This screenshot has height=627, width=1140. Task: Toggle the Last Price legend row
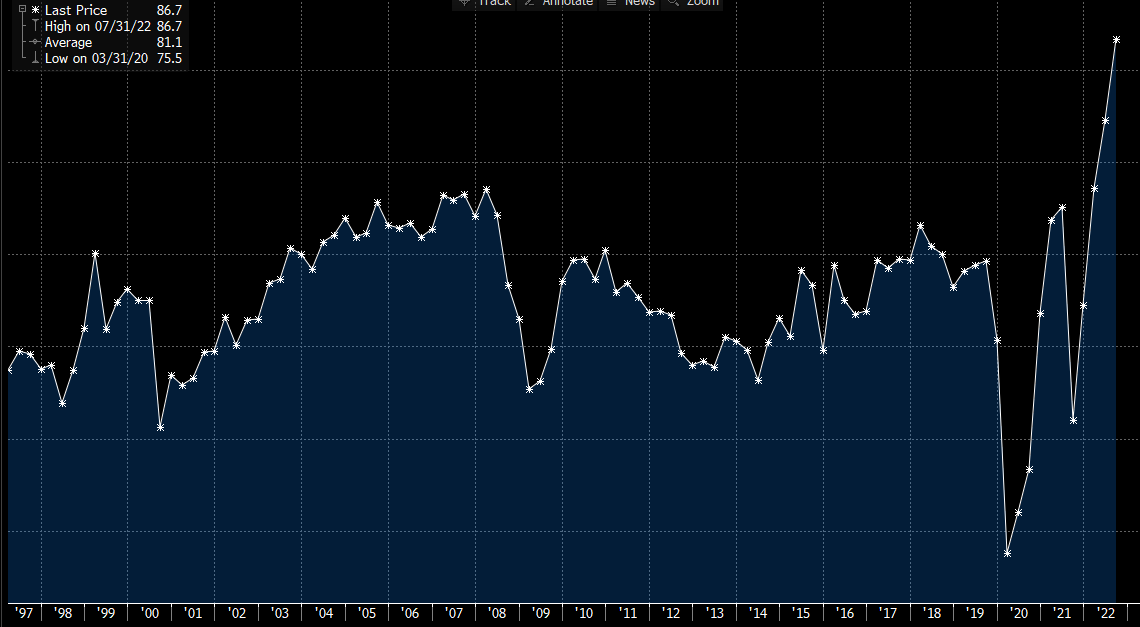[76, 10]
